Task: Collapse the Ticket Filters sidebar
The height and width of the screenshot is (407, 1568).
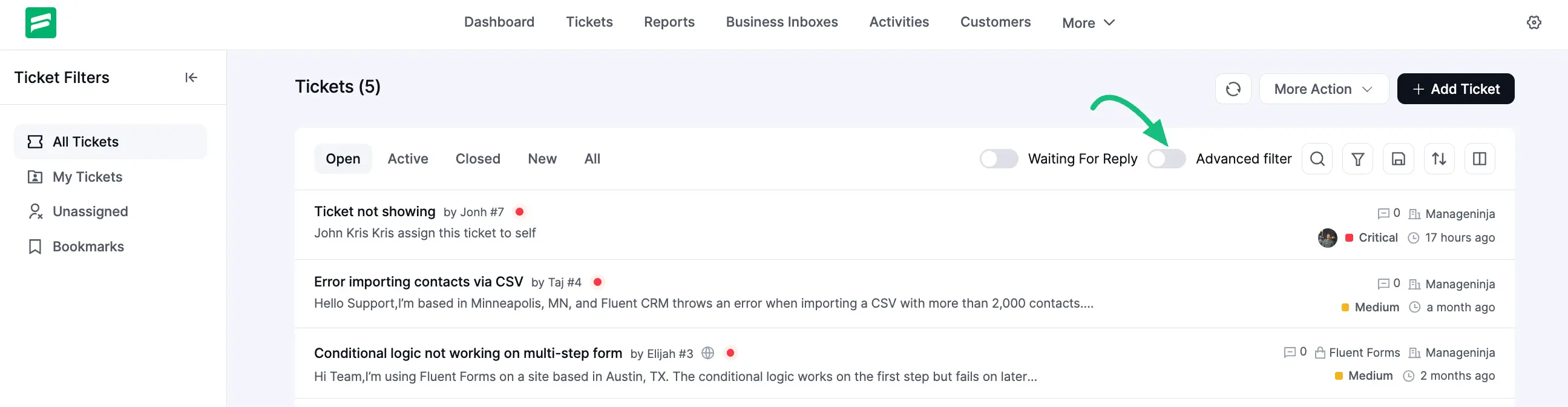Action: point(191,78)
